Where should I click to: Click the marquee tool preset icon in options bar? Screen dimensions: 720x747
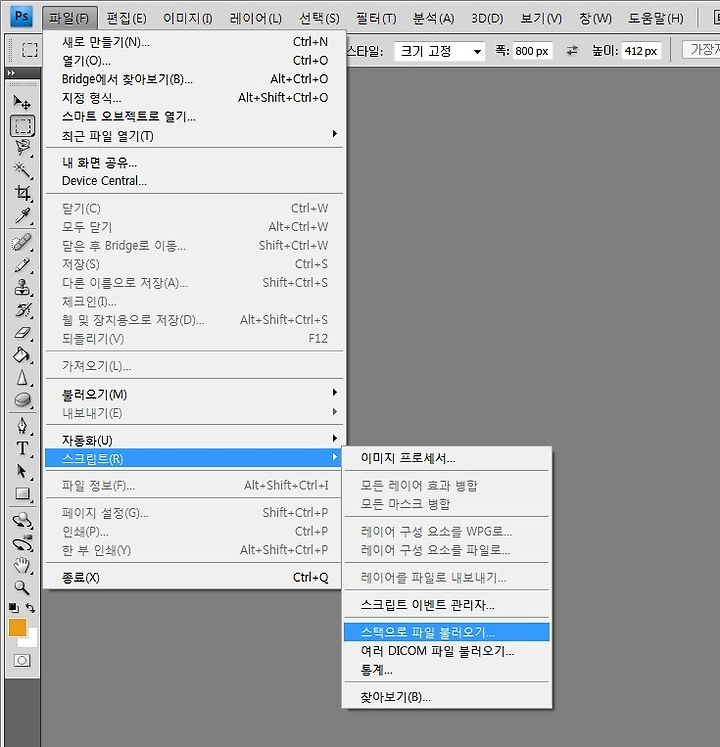29,50
